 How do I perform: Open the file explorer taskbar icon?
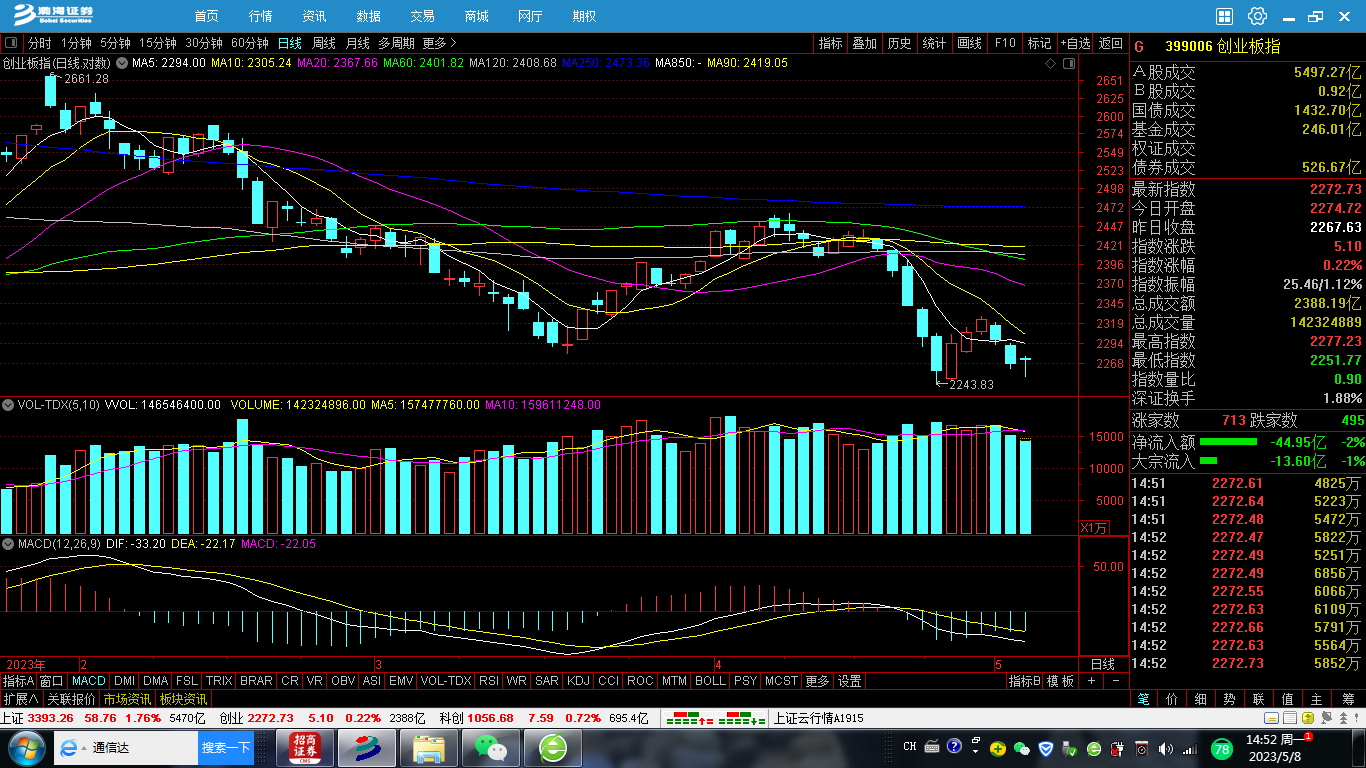coord(429,748)
